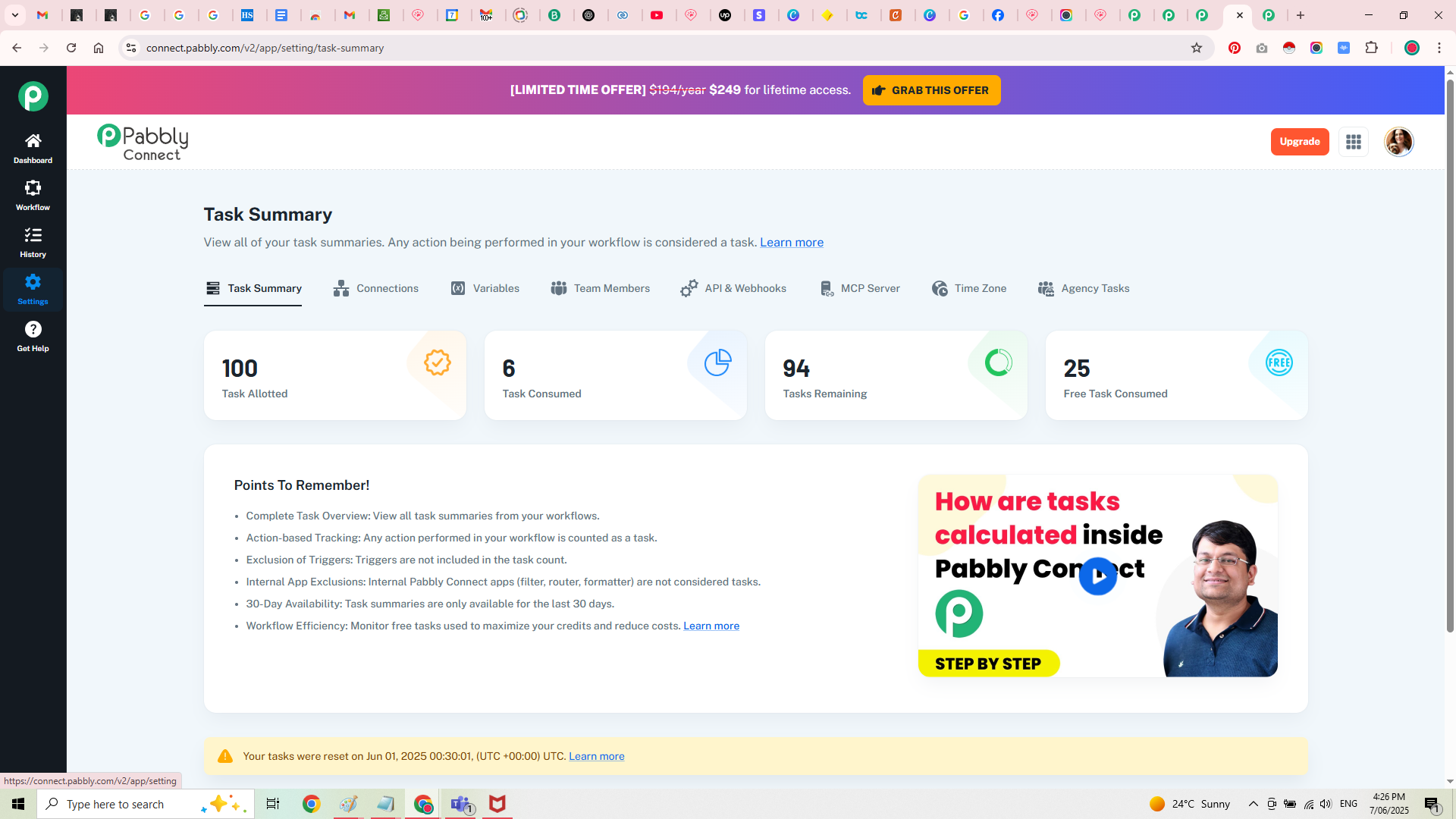Image resolution: width=1456 pixels, height=819 pixels.
Task: Click the Task Allotted badge icon
Action: coord(437,362)
